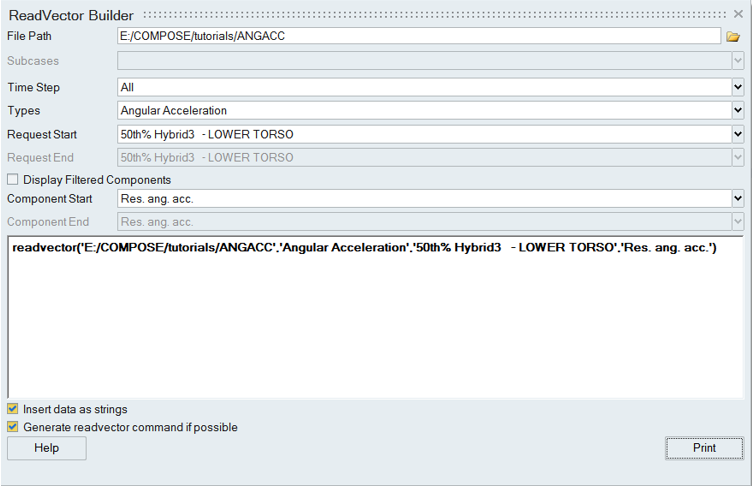Image resolution: width=752 pixels, height=486 pixels.
Task: Click the empty area of the command output box
Action: tap(375, 330)
